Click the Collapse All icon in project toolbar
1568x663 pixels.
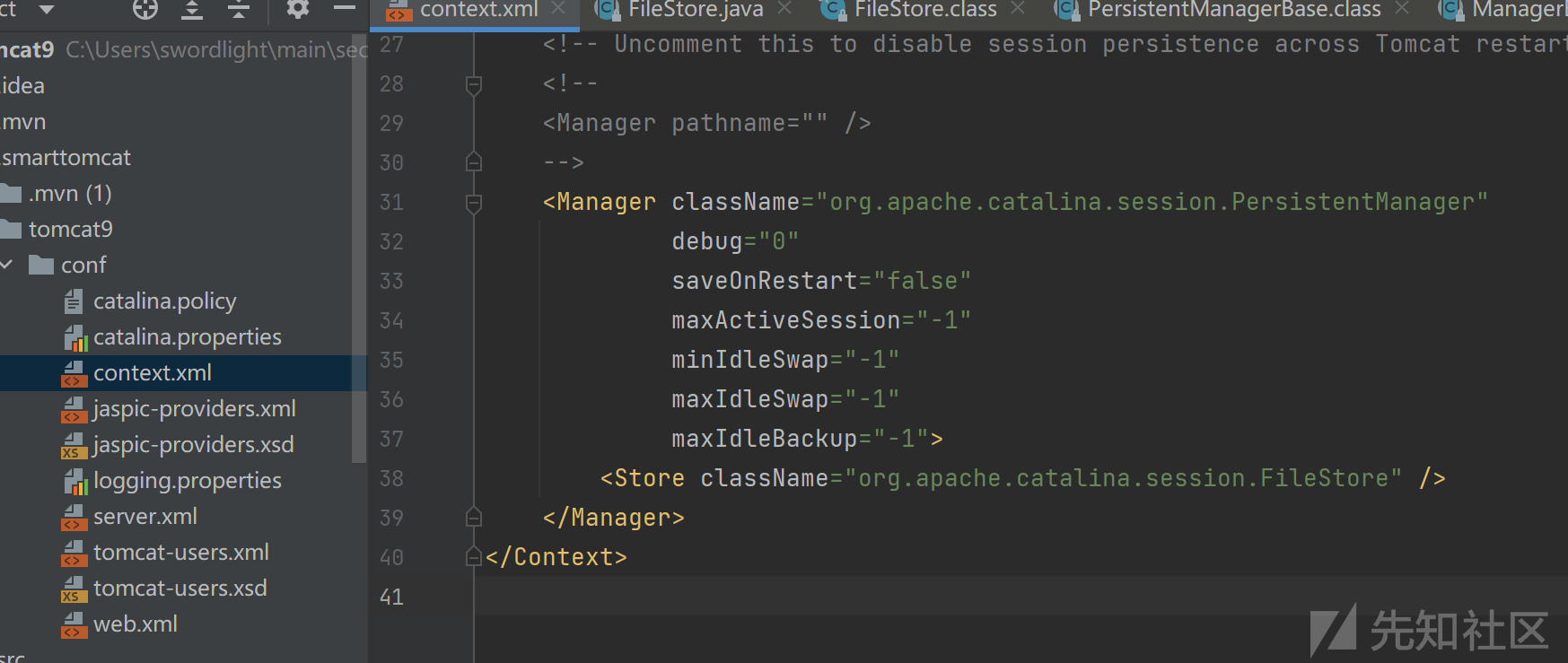[x=239, y=9]
